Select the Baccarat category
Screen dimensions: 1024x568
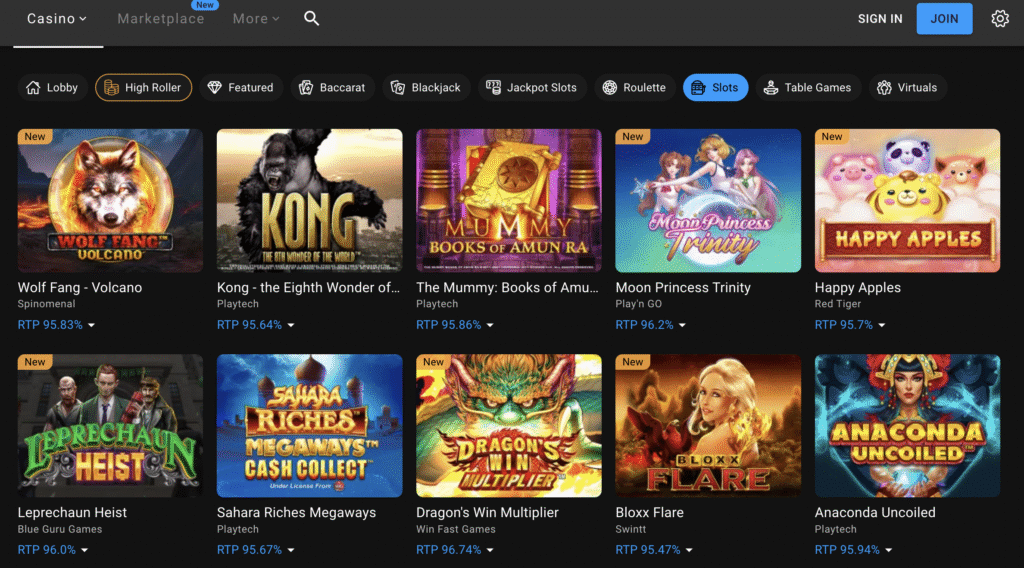332,87
